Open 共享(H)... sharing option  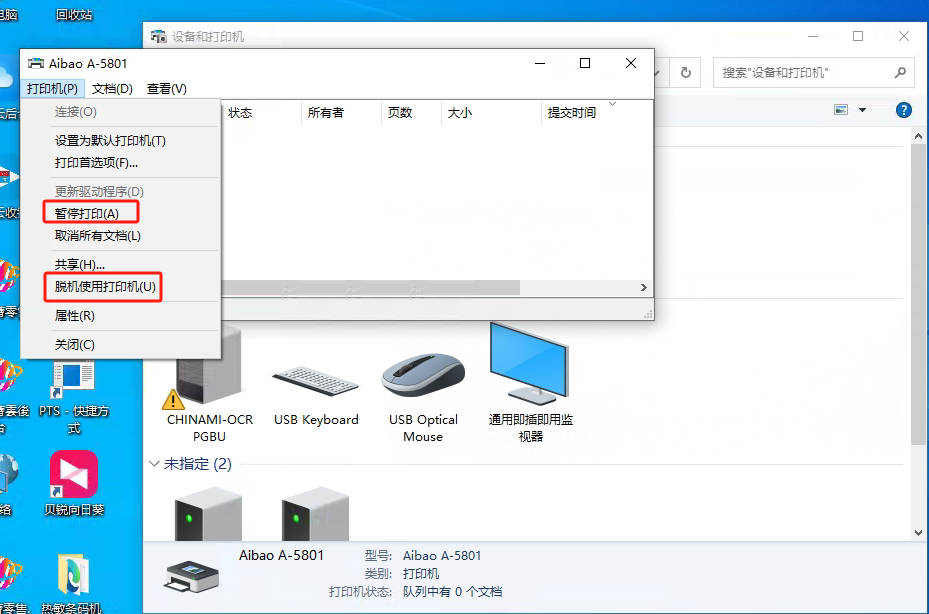tap(79, 264)
